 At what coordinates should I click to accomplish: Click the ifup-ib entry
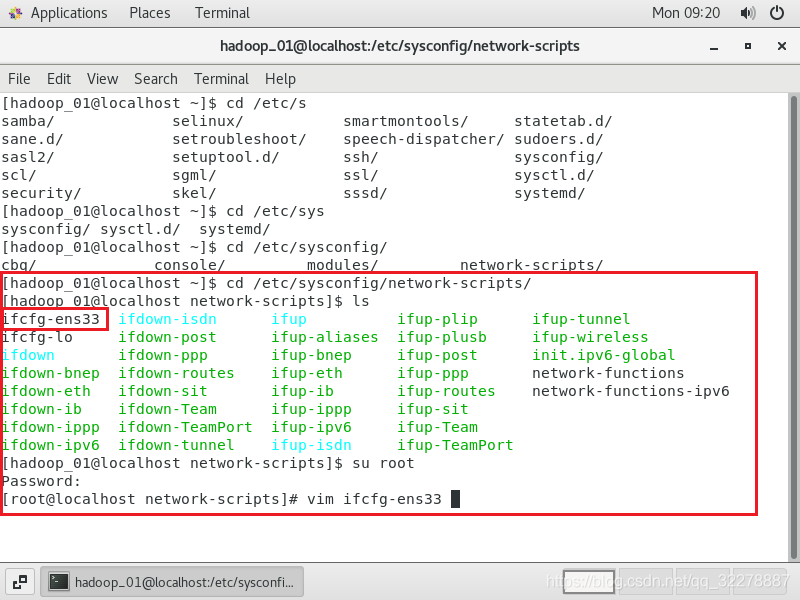click(x=302, y=391)
